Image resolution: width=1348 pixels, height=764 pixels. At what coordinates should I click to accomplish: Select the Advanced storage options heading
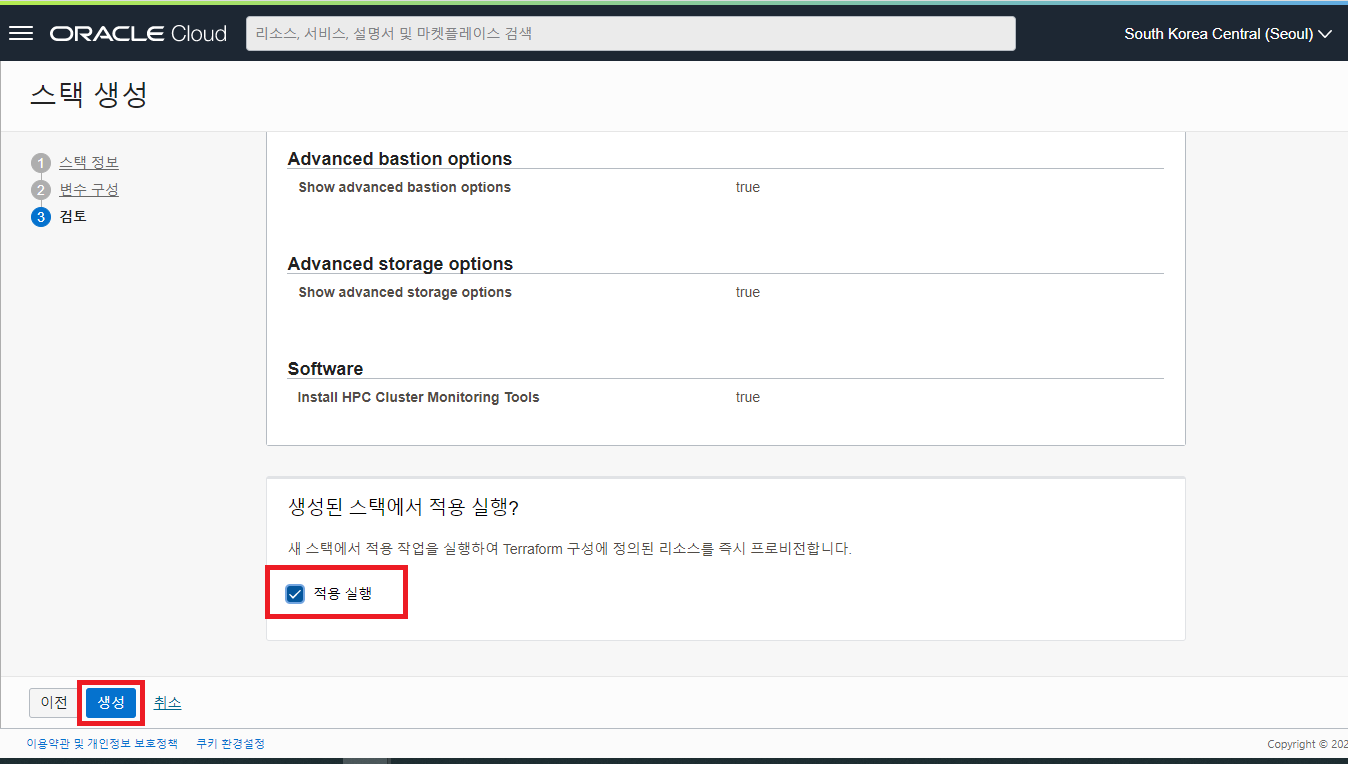coord(400,264)
